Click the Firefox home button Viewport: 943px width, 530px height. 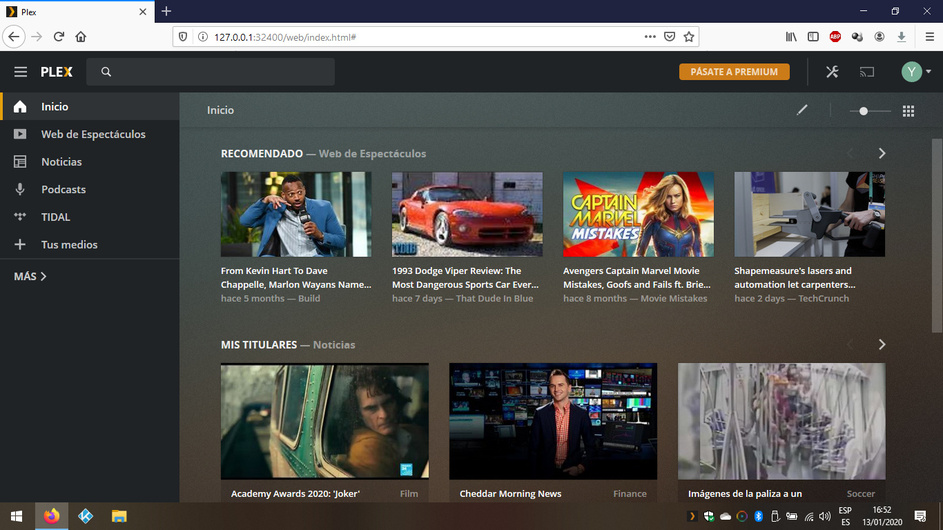tap(81, 37)
